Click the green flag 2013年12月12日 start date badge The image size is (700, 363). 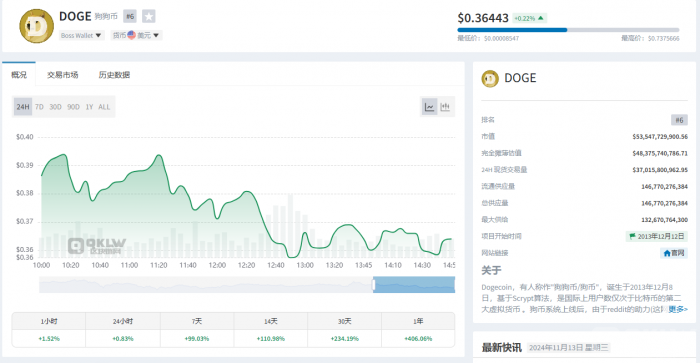point(656,236)
